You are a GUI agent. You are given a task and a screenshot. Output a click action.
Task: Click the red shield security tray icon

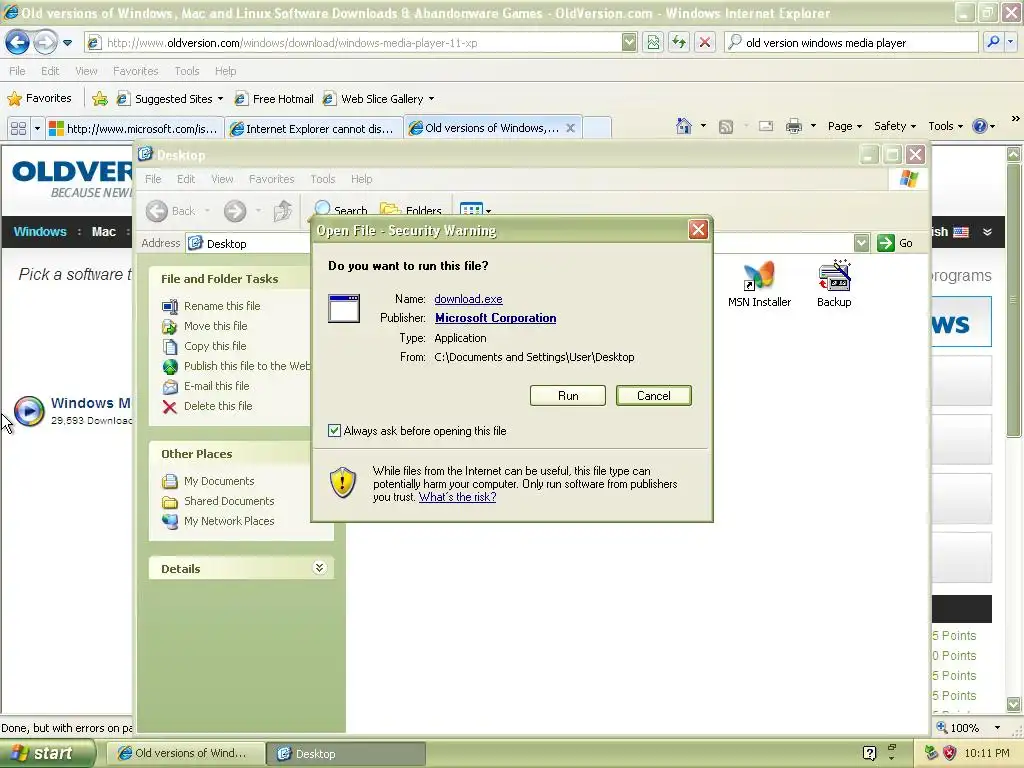coord(949,753)
